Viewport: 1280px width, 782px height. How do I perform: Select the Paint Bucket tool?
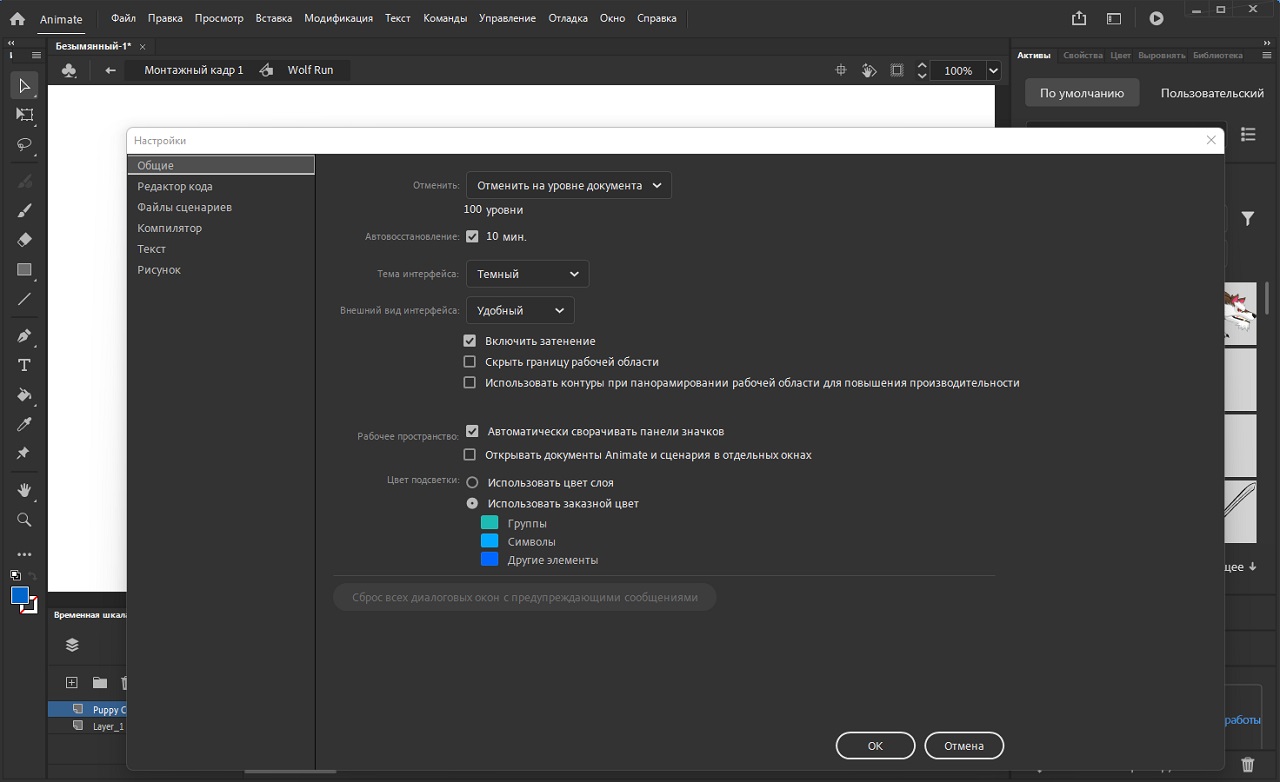[25, 395]
